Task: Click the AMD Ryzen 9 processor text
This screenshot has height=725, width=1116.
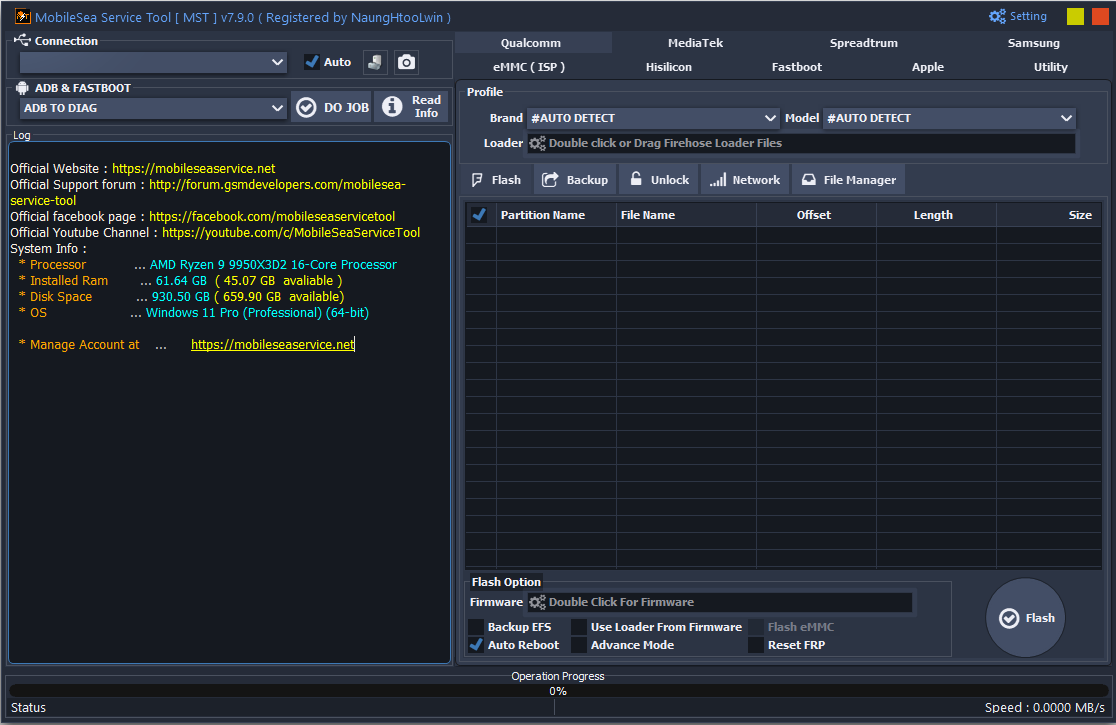Action: (x=273, y=265)
